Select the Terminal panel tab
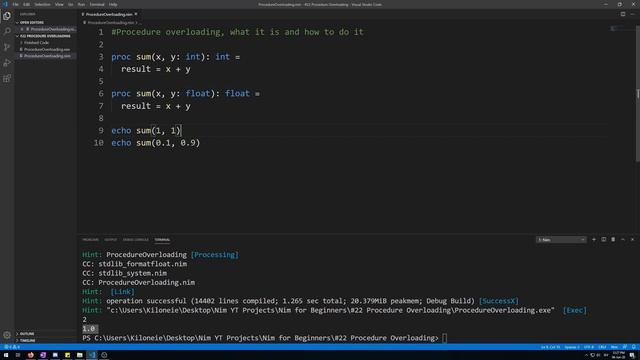This screenshot has height=360, width=640. tap(162, 240)
